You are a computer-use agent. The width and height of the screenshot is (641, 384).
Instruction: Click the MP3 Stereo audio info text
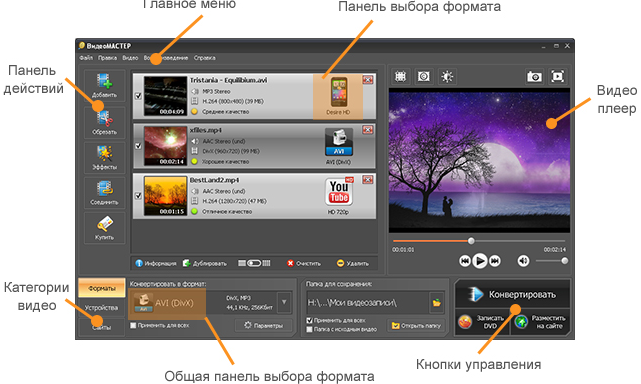click(x=216, y=92)
